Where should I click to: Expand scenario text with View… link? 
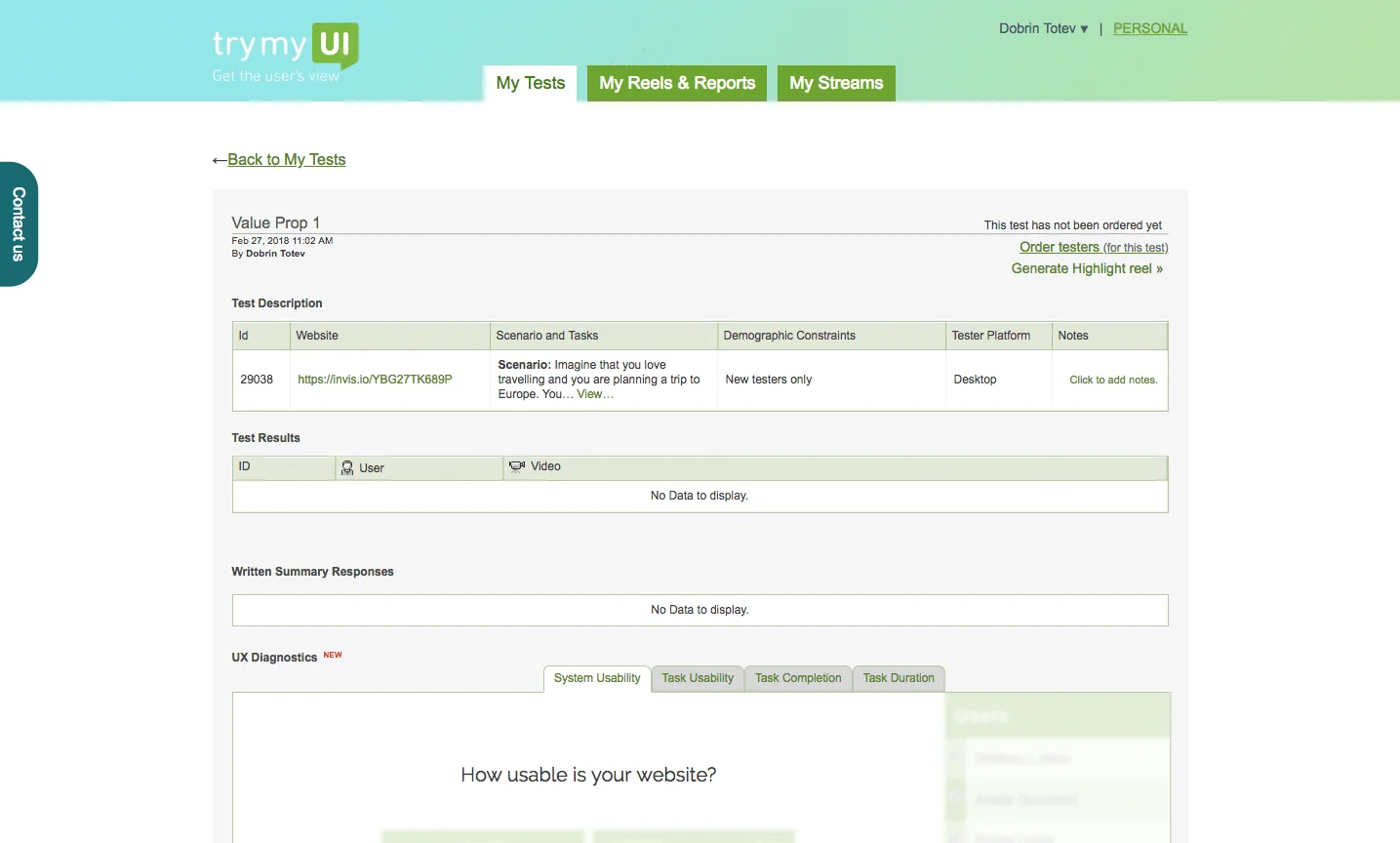pyautogui.click(x=595, y=394)
